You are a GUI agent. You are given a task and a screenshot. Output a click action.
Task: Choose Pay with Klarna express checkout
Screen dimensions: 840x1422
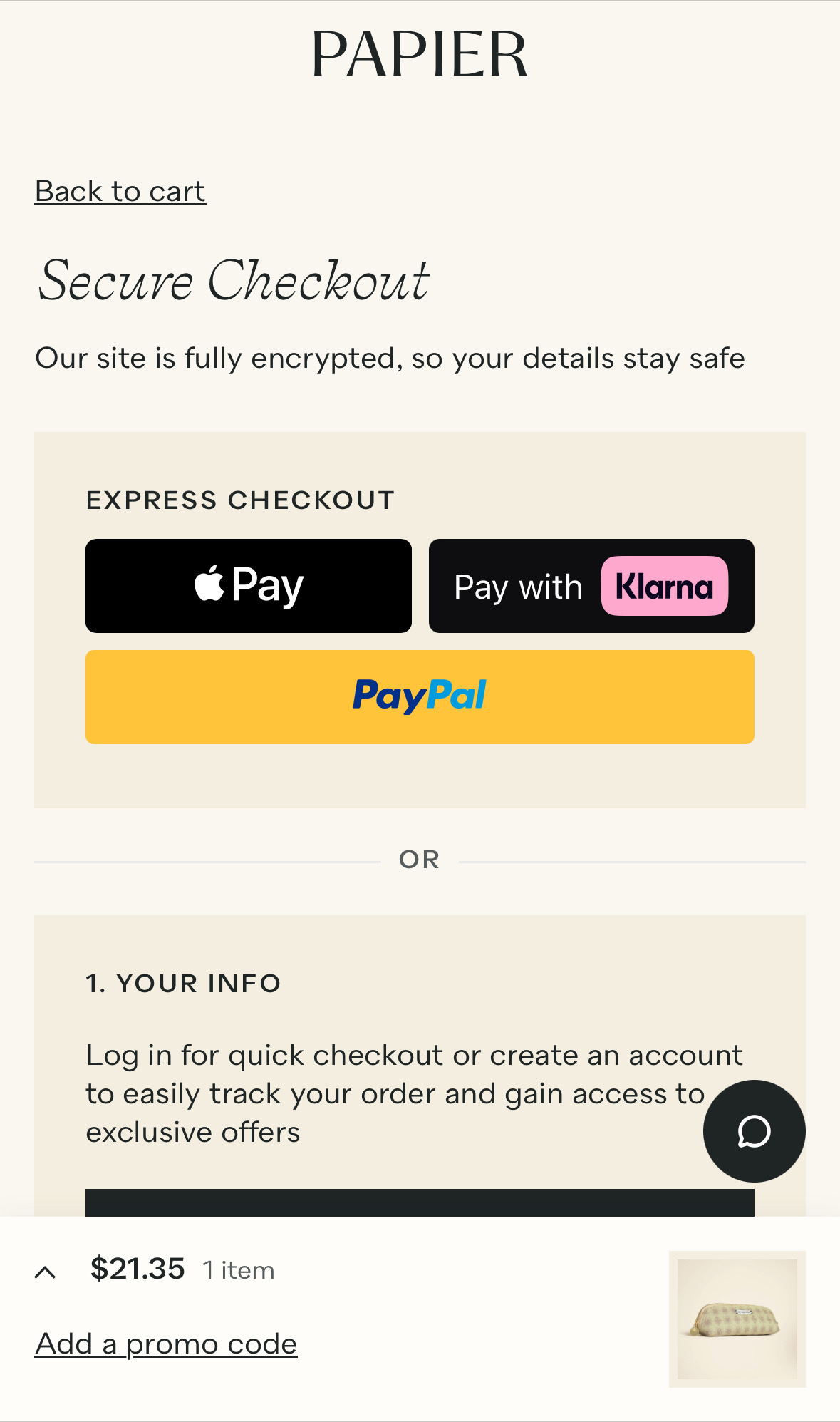[x=591, y=586]
